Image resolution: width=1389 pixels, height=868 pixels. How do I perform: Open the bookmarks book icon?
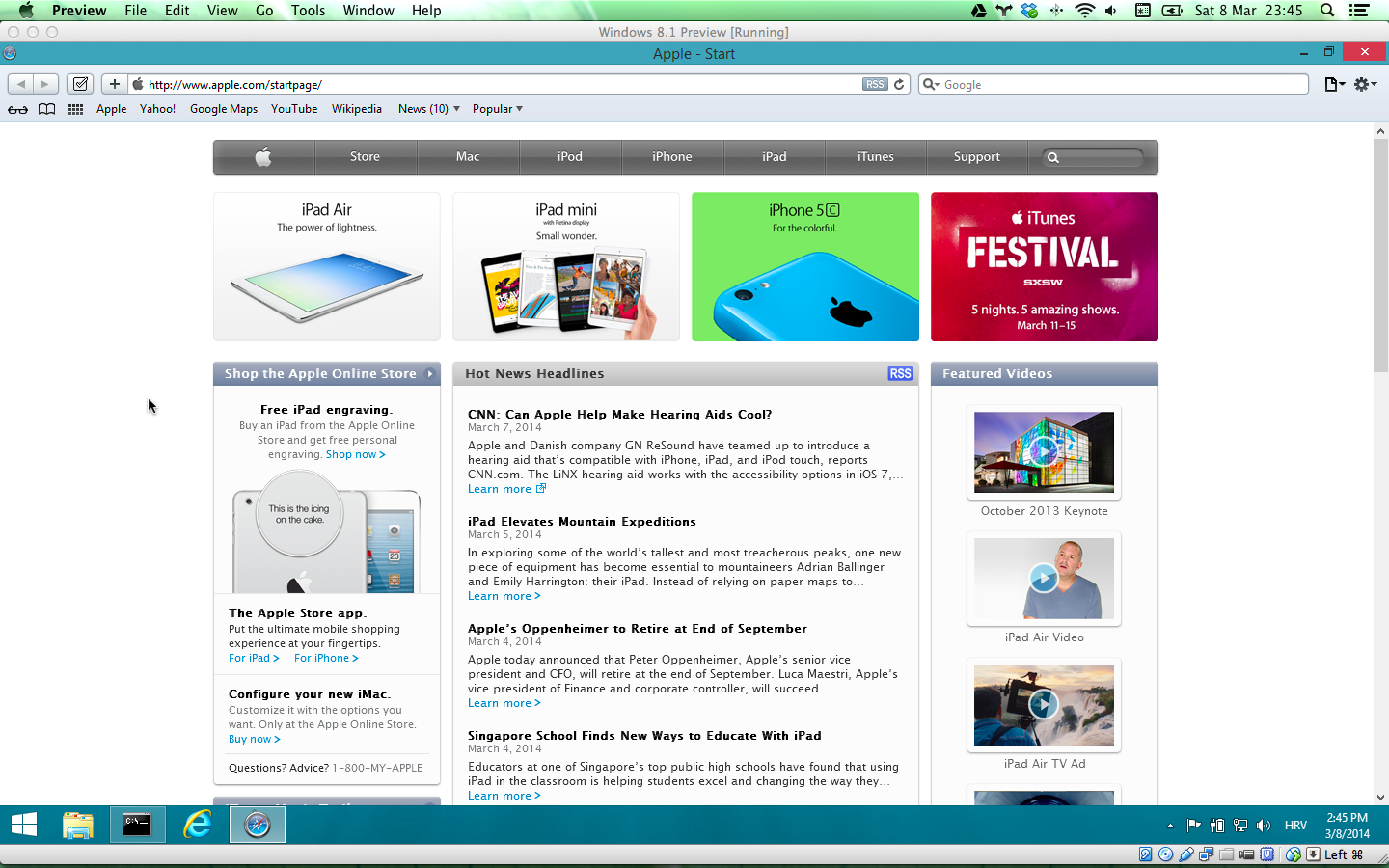46,109
